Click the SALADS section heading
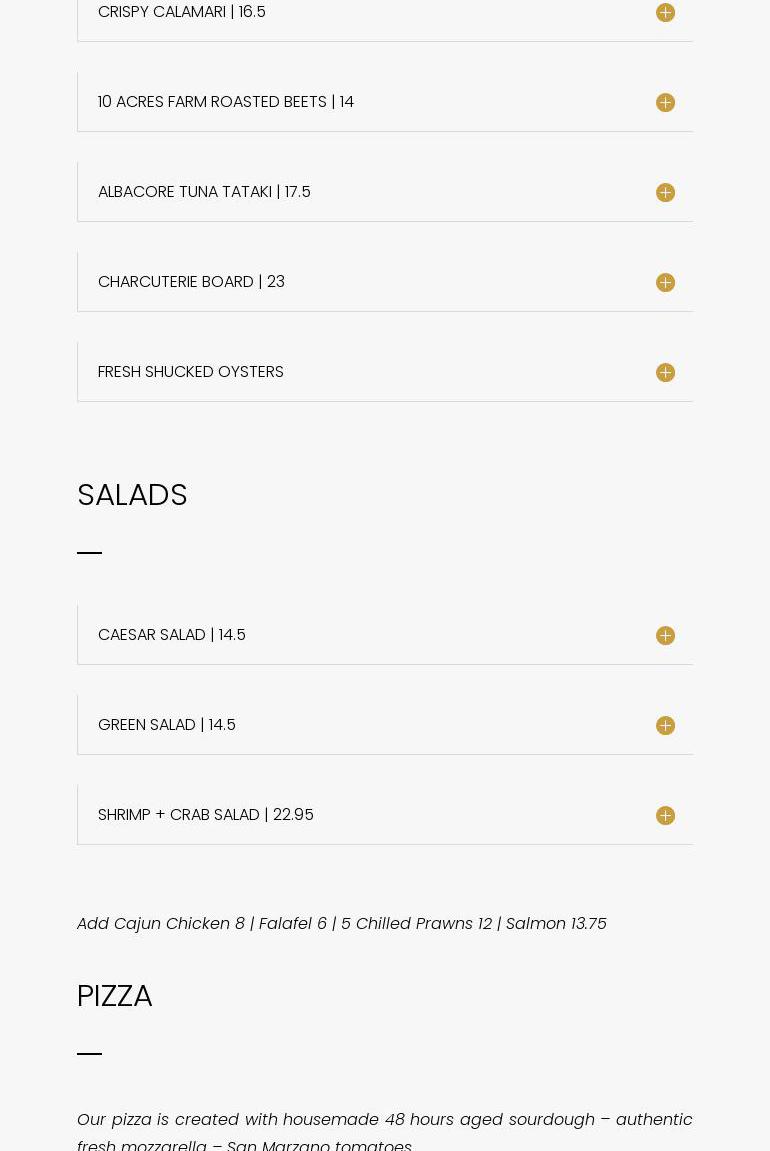Screen dimensions: 770x1151 coord(132,495)
